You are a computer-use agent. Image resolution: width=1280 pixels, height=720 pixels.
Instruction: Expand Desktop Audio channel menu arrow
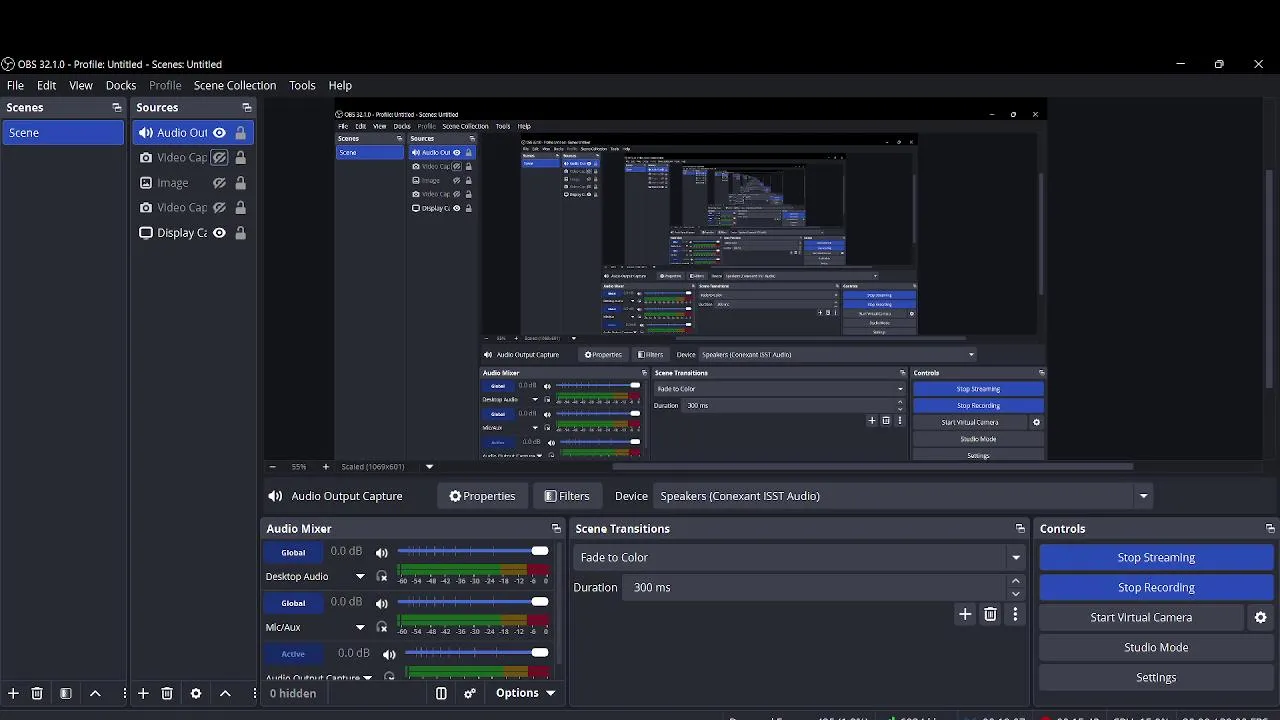tap(360, 577)
